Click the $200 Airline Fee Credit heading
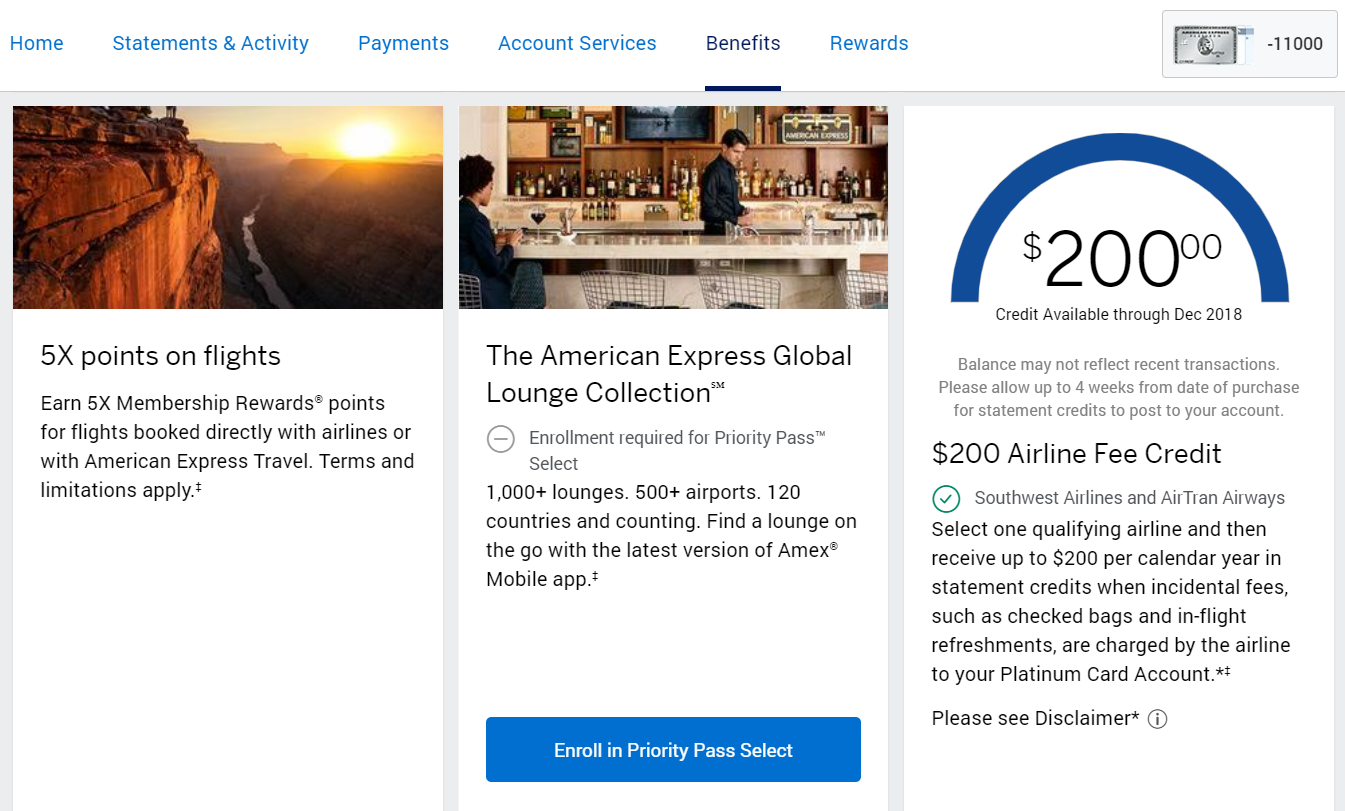This screenshot has width=1345, height=811. pos(1076,454)
